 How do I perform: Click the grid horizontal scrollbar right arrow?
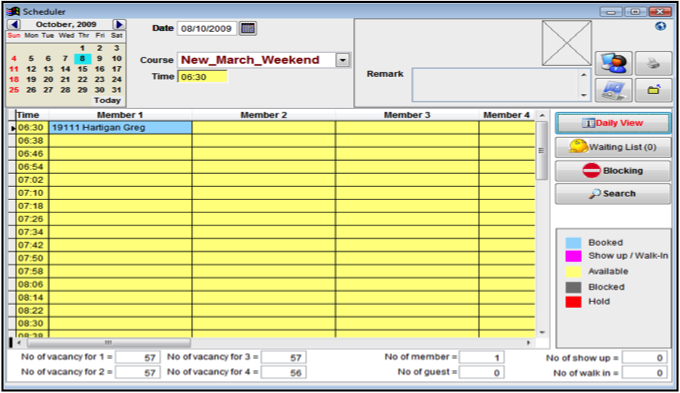click(529, 343)
